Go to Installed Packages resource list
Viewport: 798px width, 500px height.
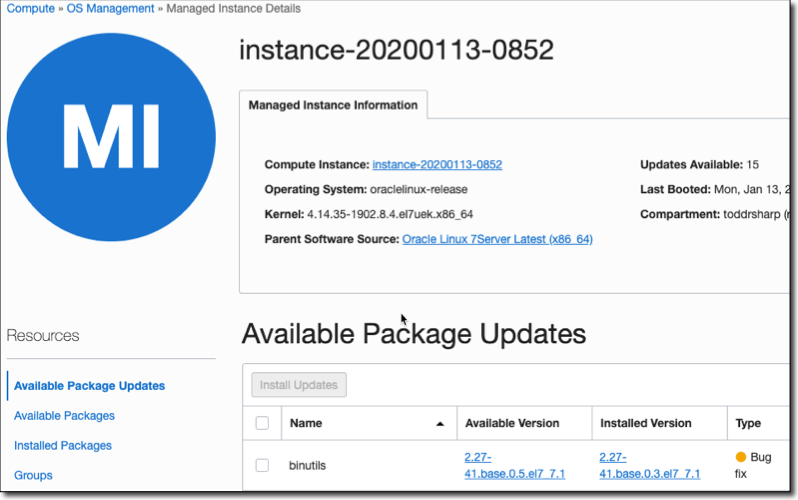63,446
